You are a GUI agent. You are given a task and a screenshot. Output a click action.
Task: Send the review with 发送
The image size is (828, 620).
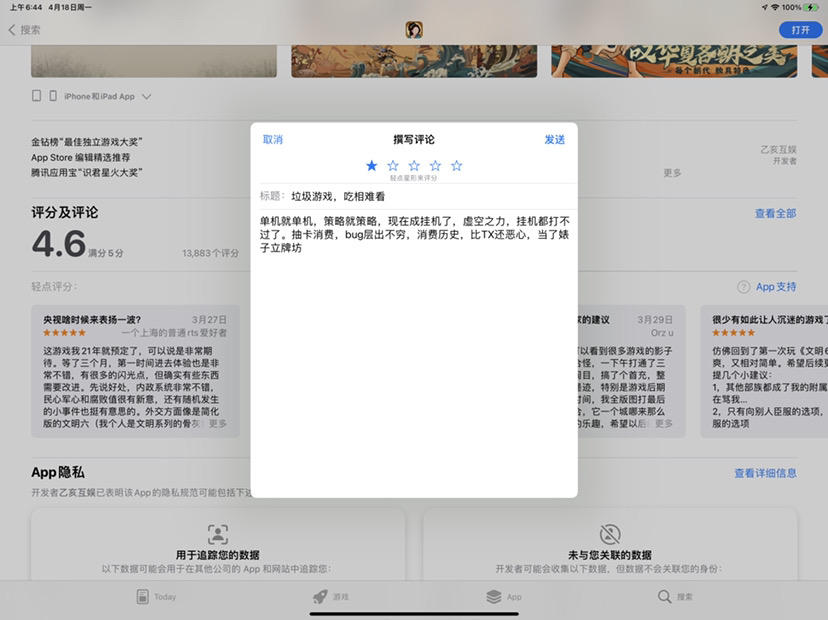pos(554,139)
